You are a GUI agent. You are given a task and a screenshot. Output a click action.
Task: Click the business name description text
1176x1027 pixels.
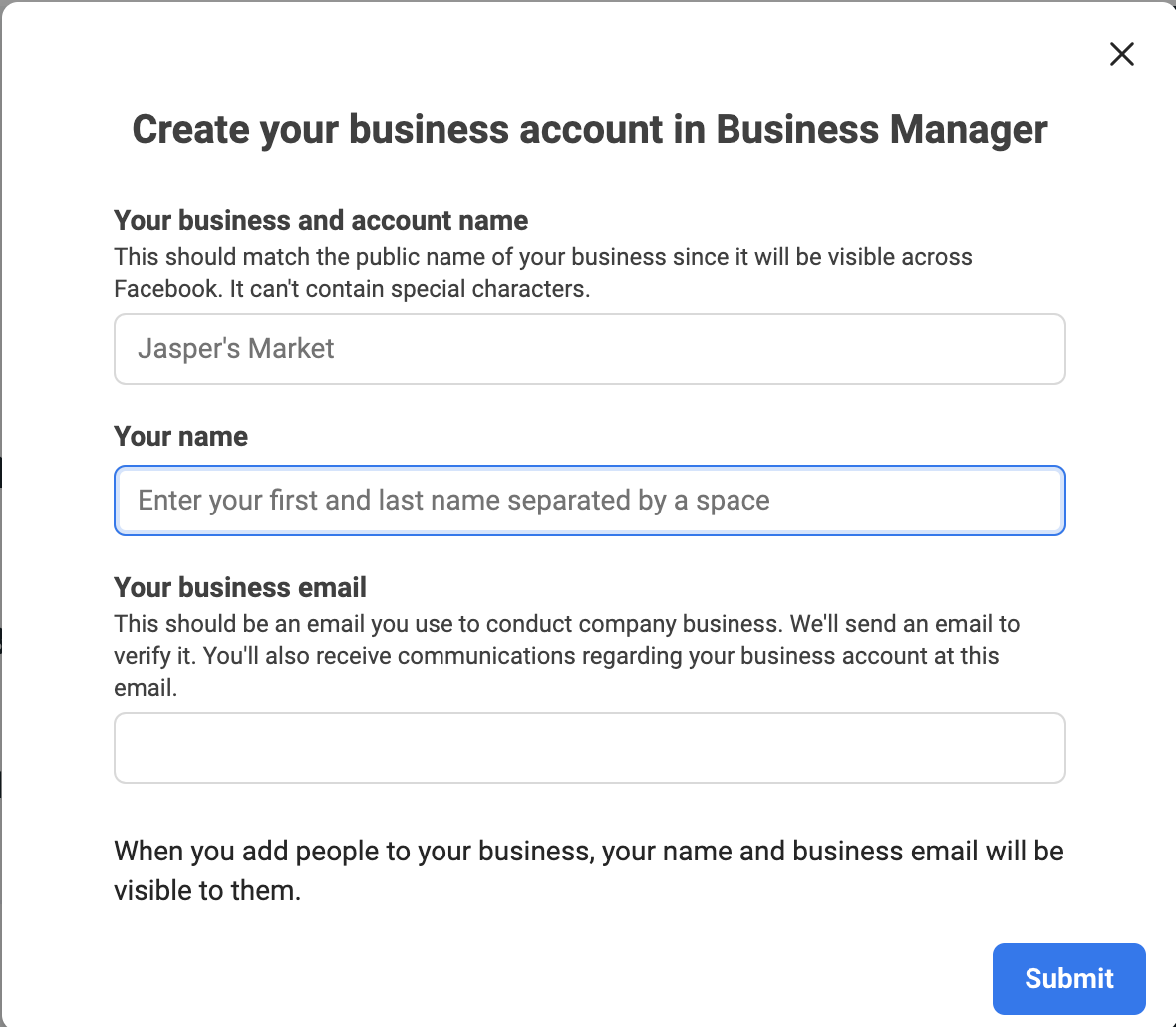543,272
